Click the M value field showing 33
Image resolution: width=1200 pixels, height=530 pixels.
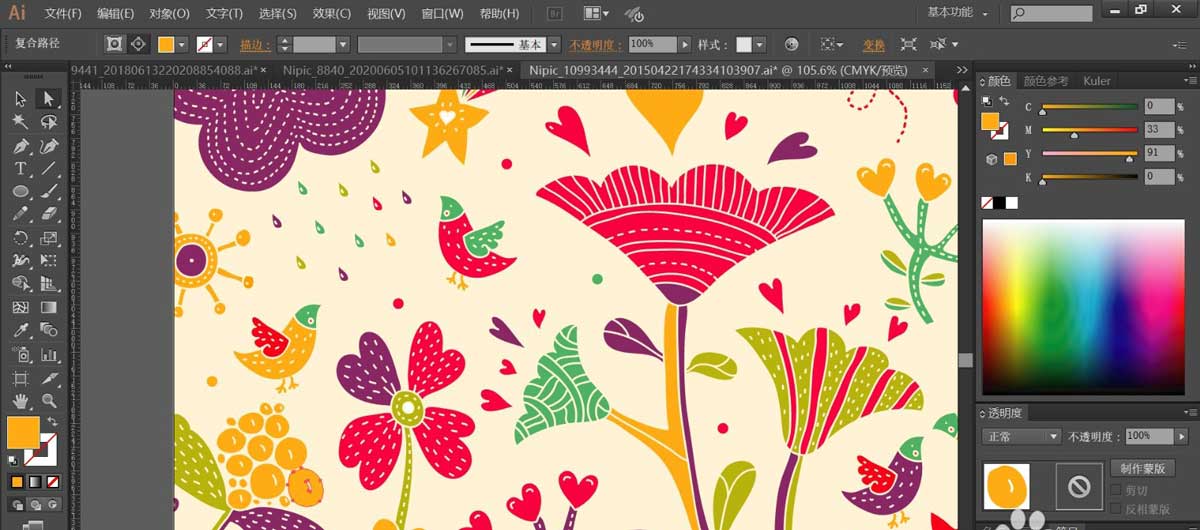click(1160, 129)
